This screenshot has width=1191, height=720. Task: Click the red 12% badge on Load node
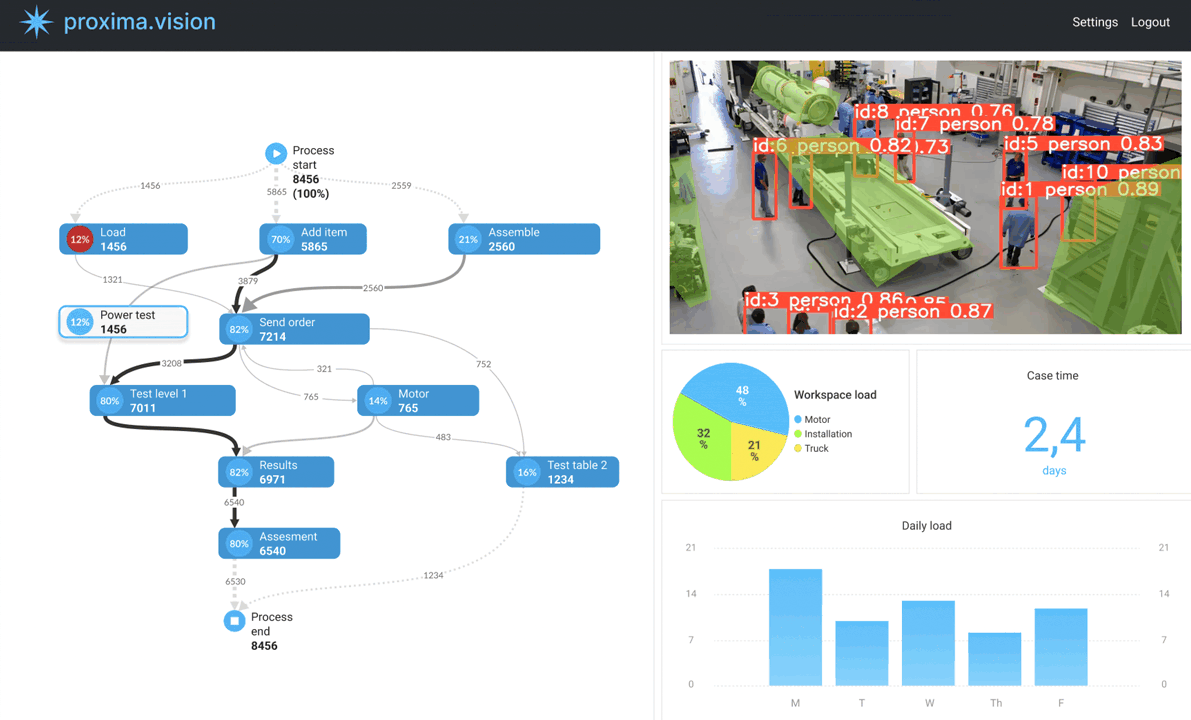81,239
